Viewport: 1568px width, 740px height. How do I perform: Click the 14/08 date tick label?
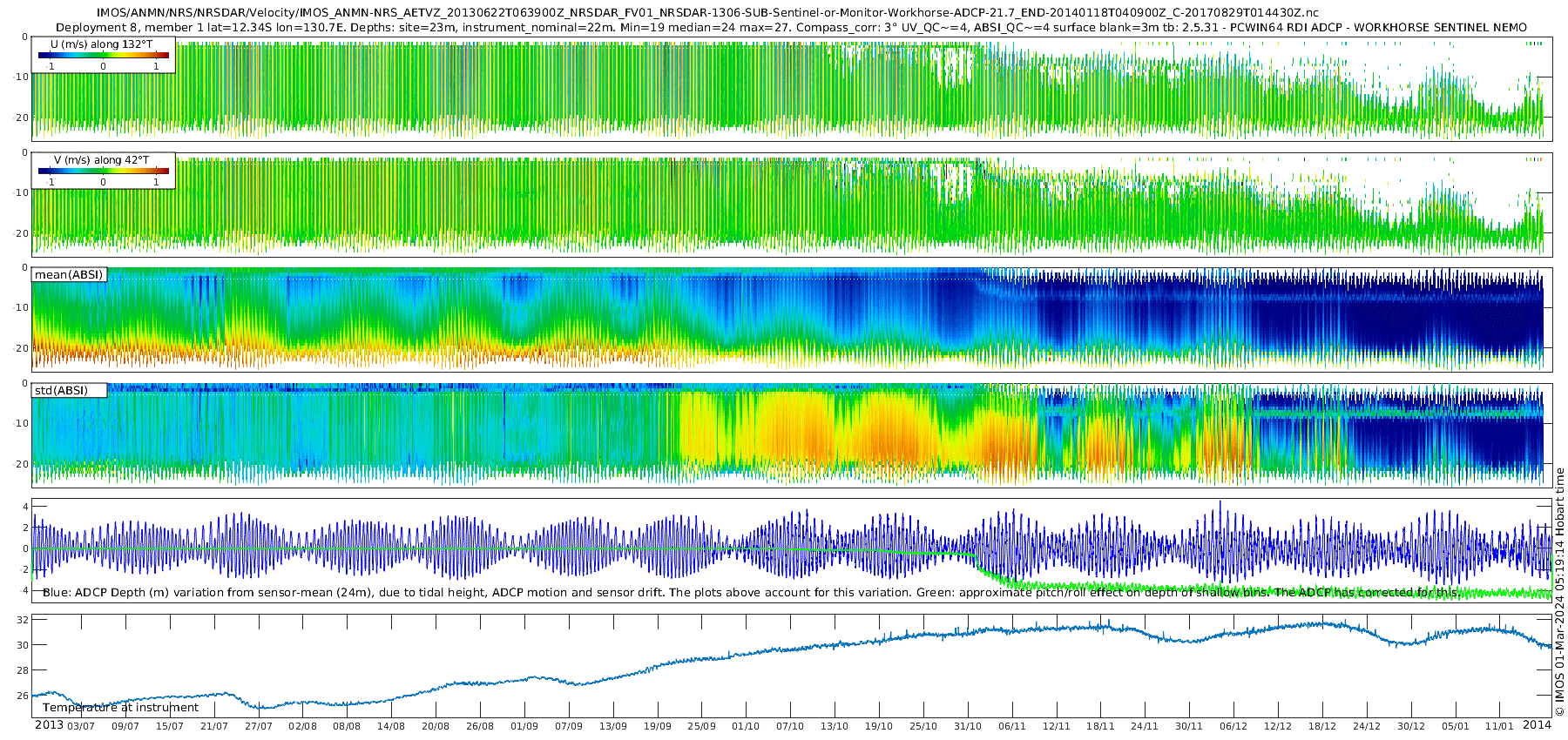pyautogui.click(x=391, y=726)
